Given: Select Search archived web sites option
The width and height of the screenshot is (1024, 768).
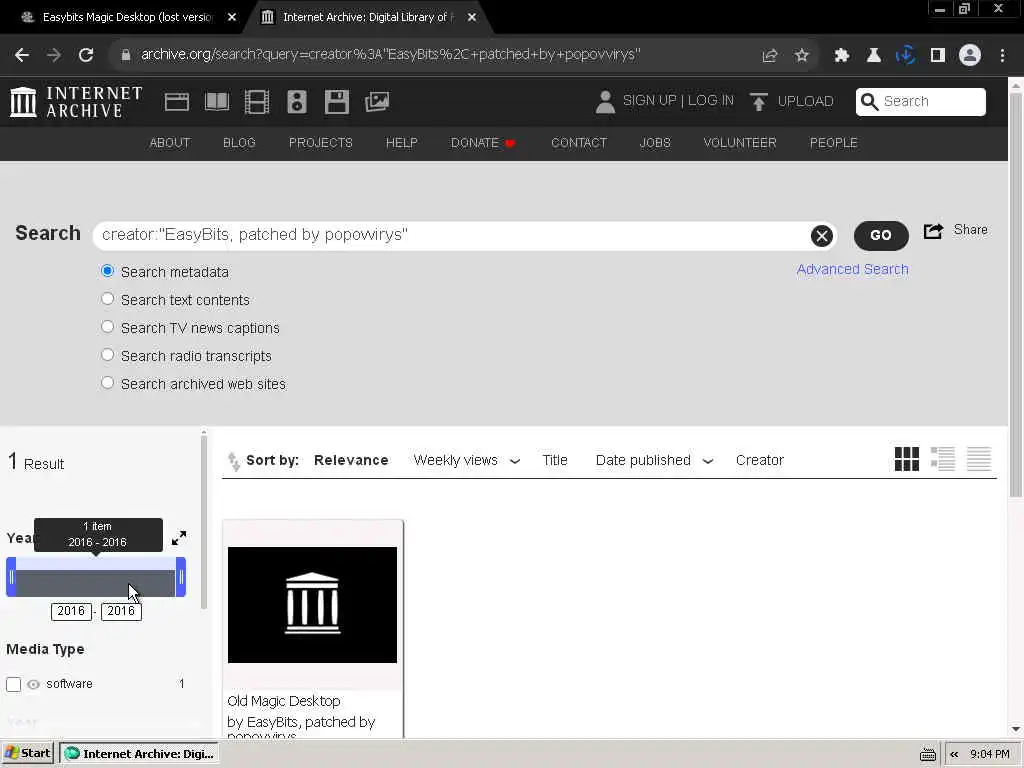Looking at the screenshot, I should pyautogui.click(x=108, y=383).
